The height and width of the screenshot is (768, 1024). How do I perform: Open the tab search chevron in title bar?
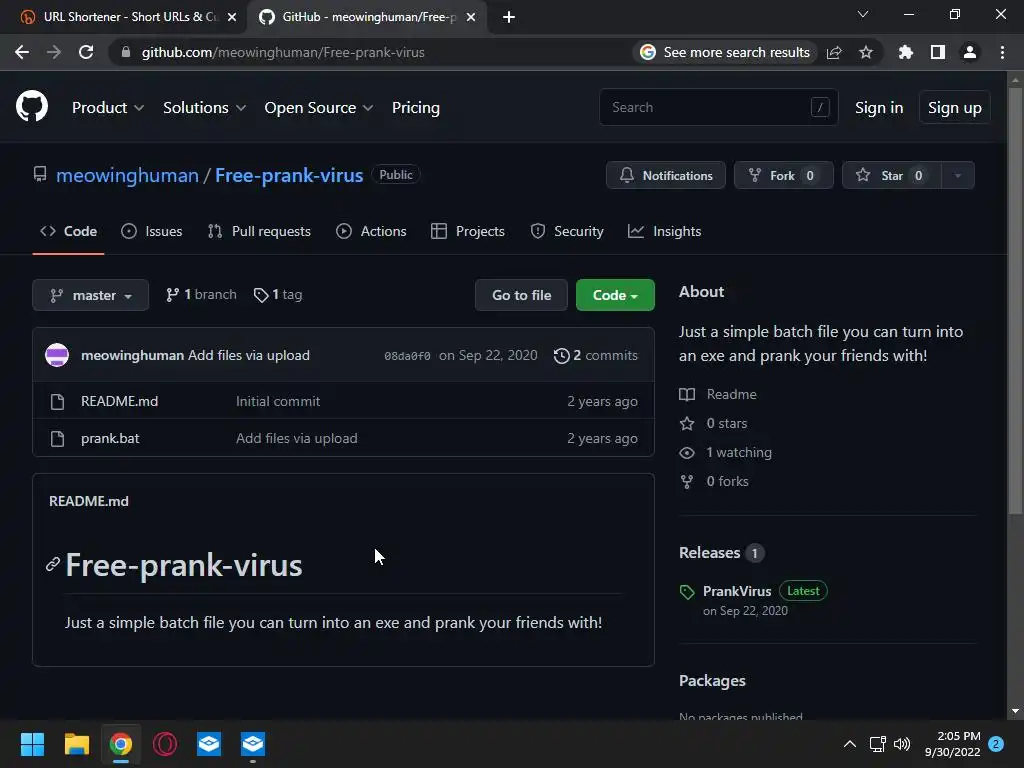[863, 14]
